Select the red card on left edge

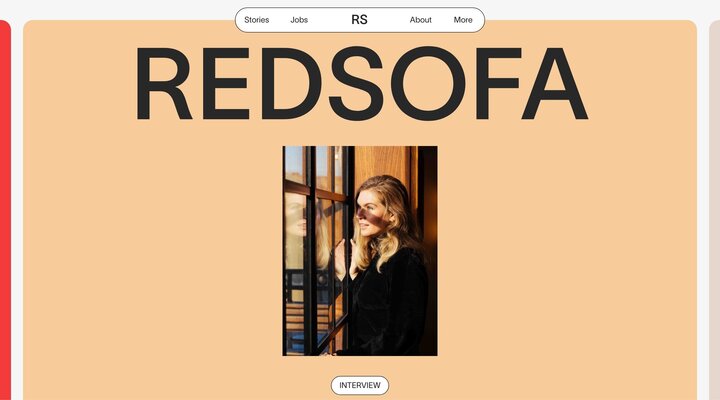pyautogui.click(x=5, y=210)
